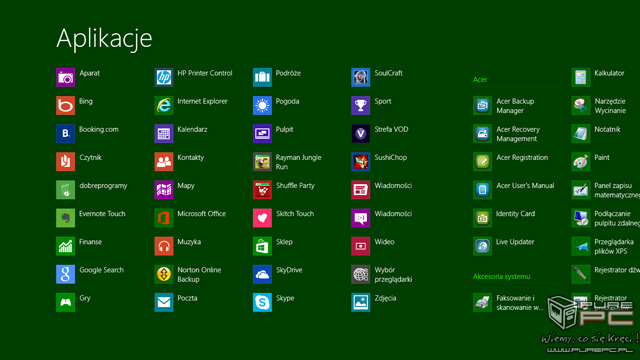Open the Acer Backup Manager icon
This screenshot has width=640, height=360.
[x=482, y=105]
